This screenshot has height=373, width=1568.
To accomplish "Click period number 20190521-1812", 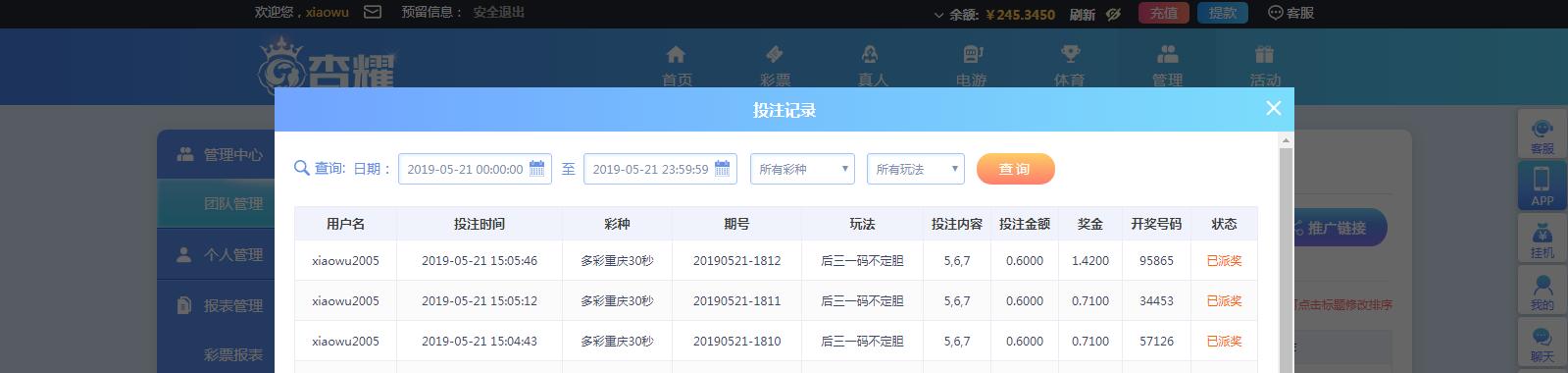I will click(736, 261).
